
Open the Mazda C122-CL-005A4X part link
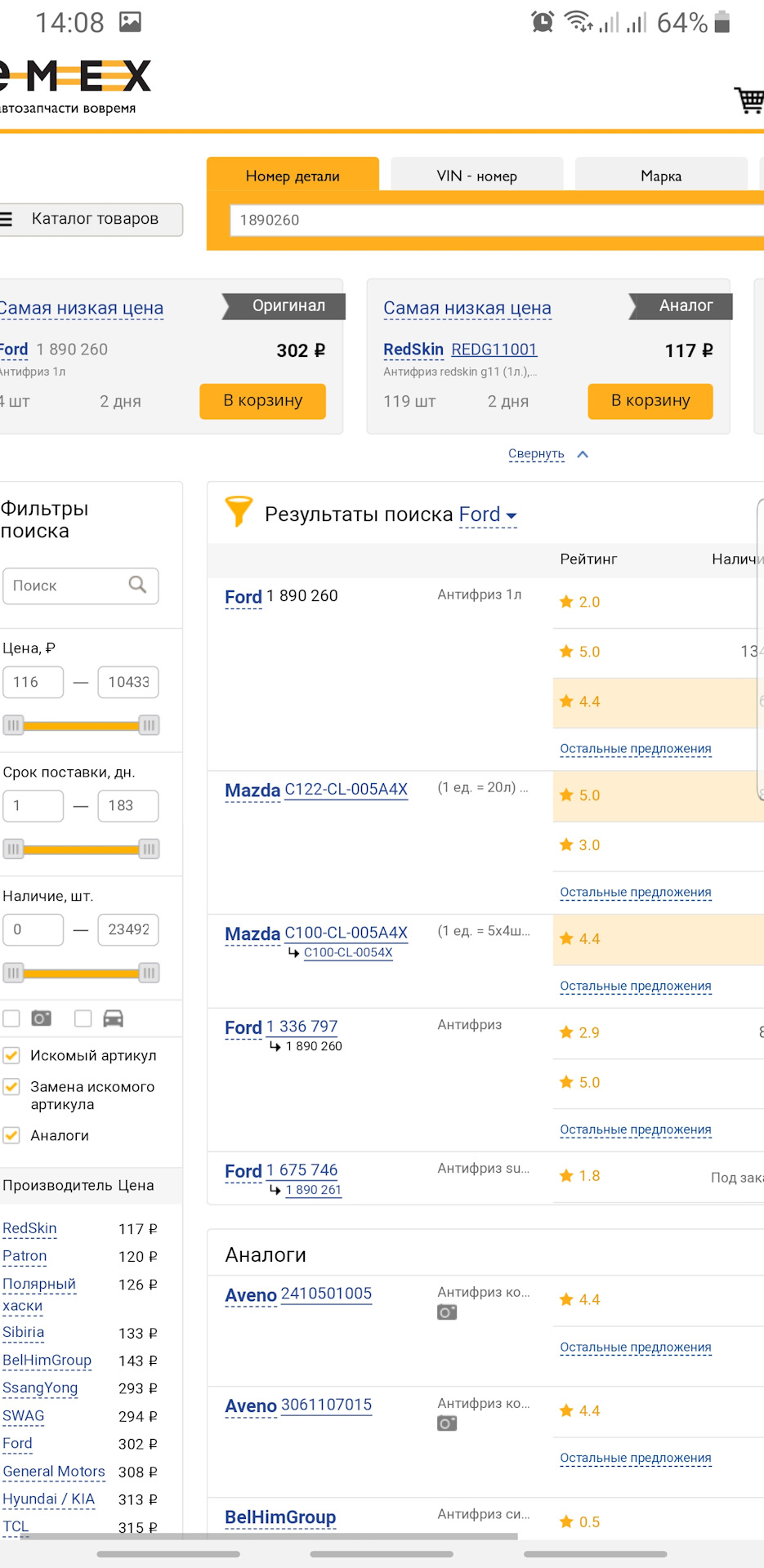(x=346, y=790)
